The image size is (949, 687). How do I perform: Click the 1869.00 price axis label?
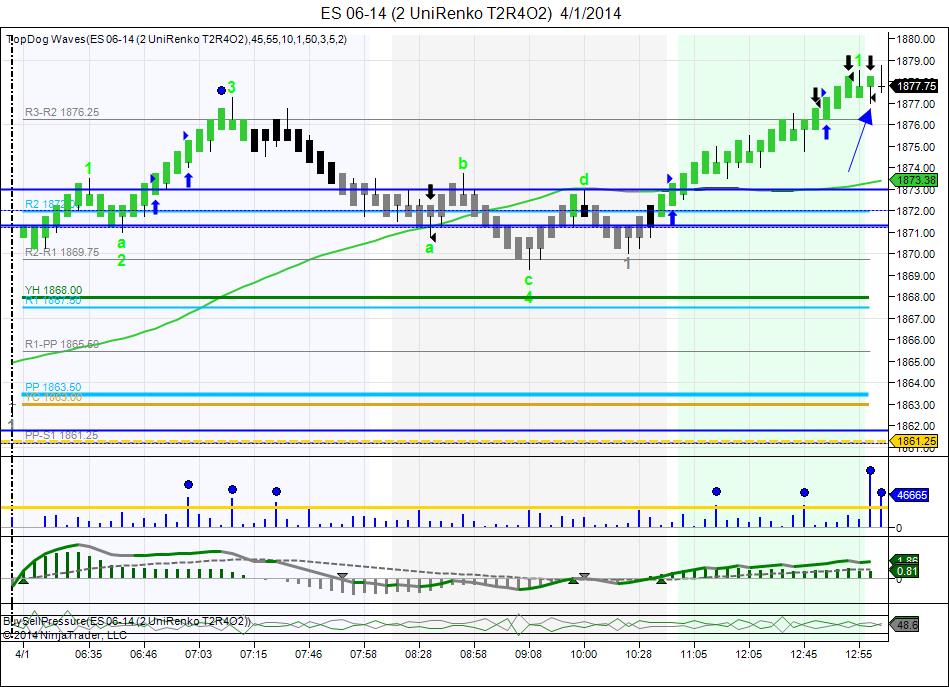coord(915,276)
